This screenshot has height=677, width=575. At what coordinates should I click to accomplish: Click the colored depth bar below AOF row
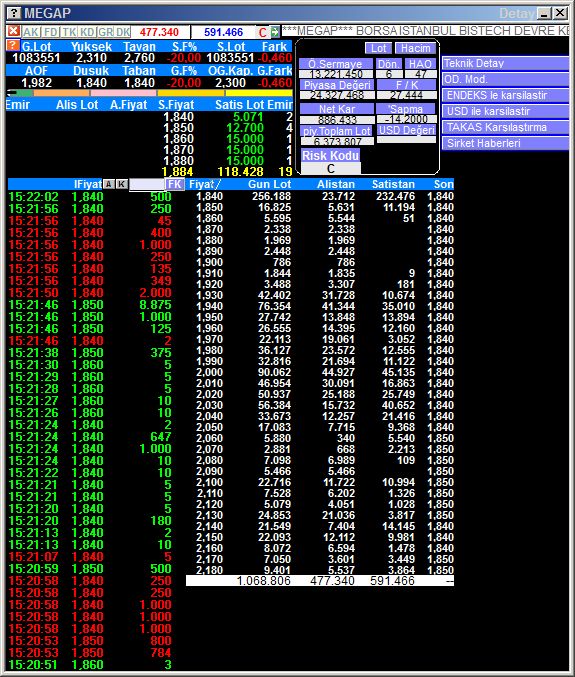tap(149, 92)
